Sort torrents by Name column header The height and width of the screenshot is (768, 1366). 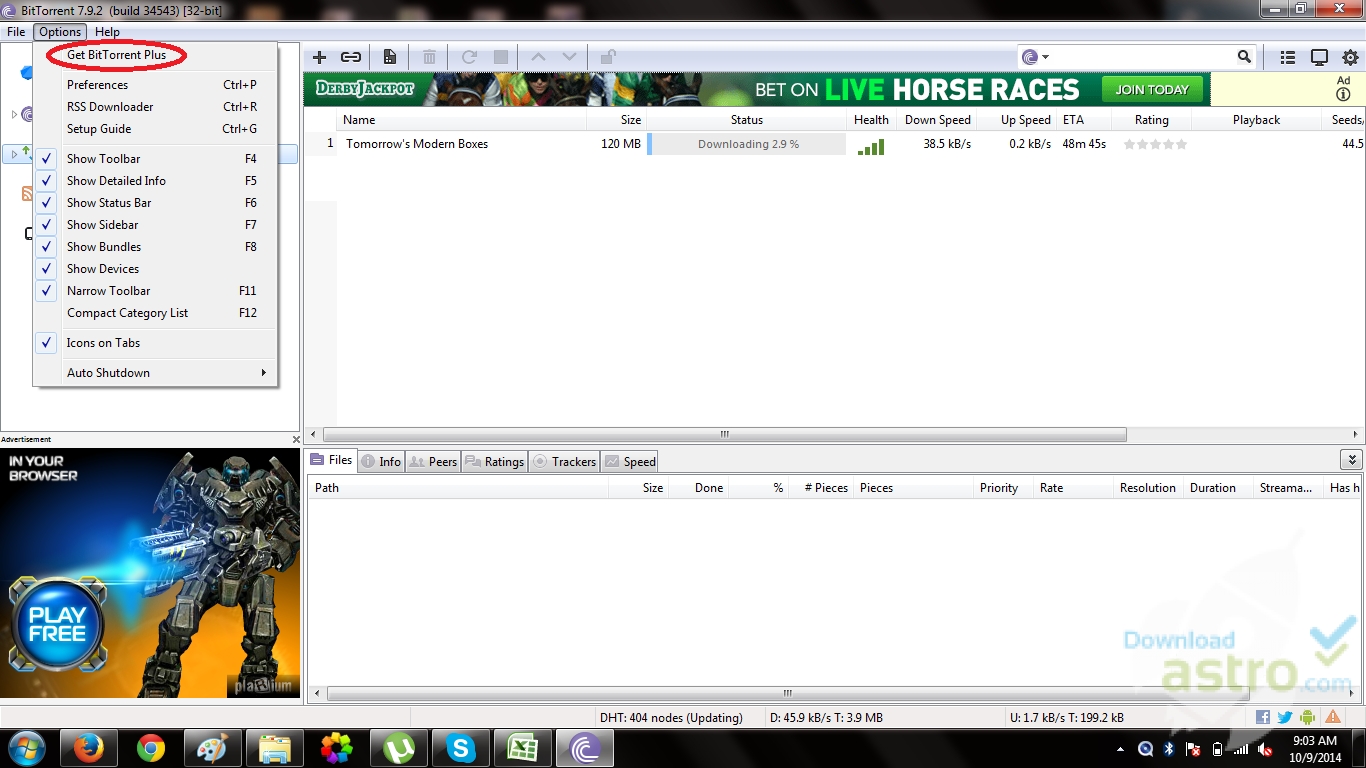tap(462, 120)
